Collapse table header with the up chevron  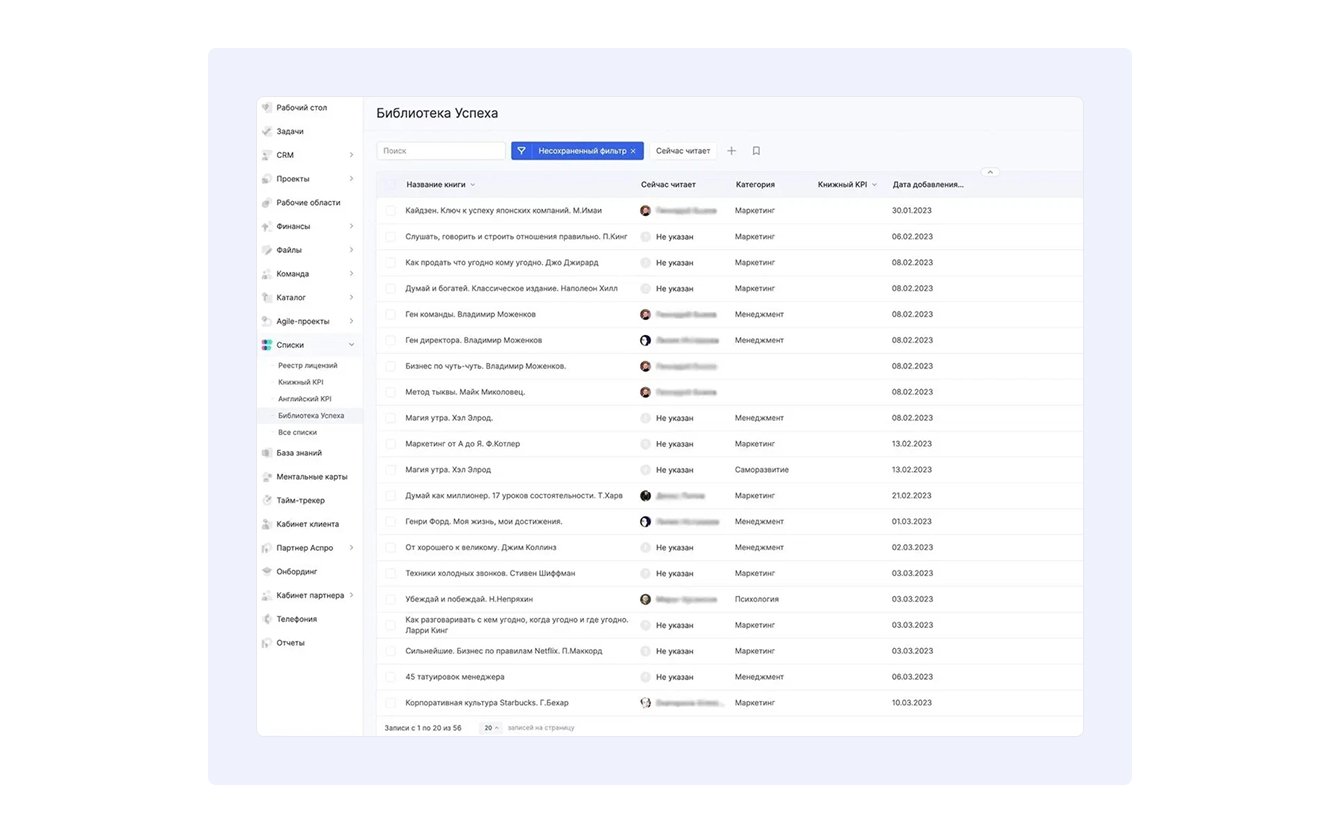click(990, 172)
